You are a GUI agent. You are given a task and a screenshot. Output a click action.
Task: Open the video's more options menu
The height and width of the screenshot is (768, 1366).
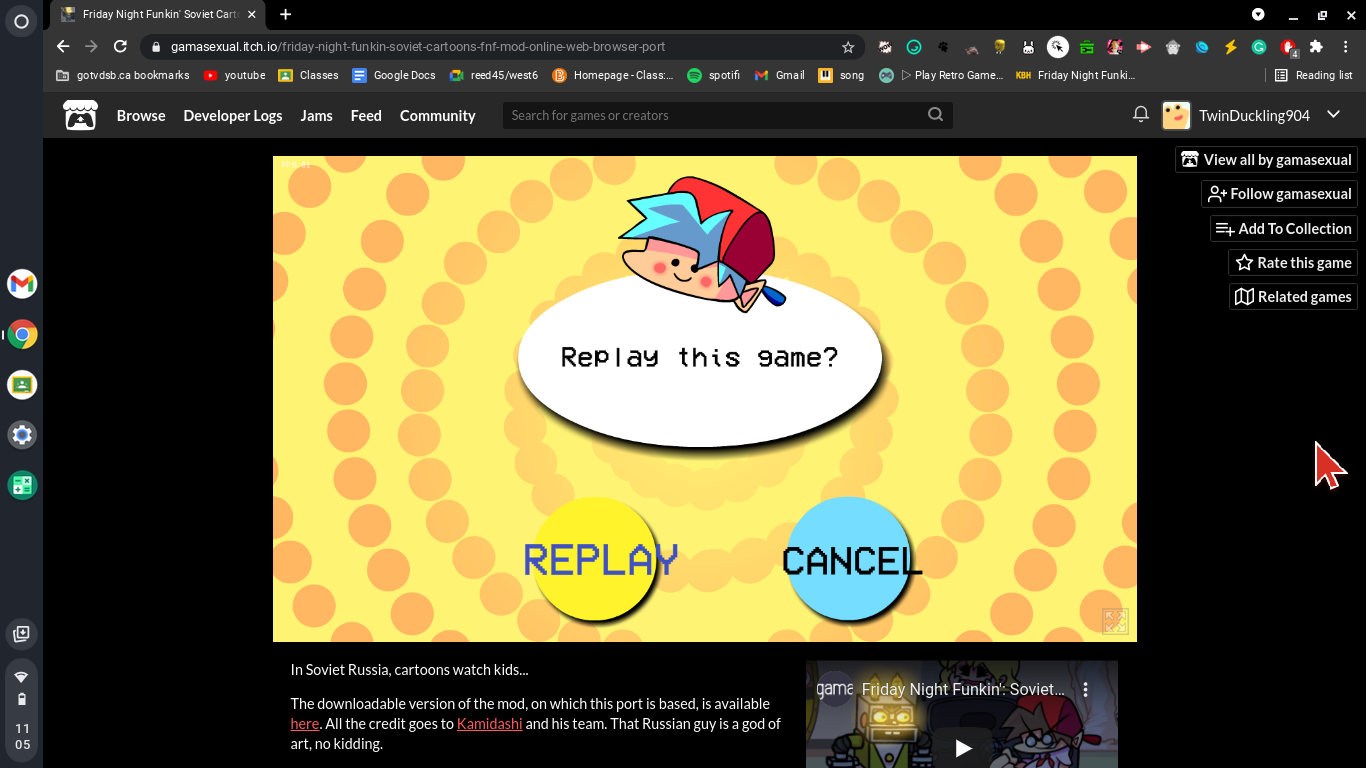(x=1086, y=689)
